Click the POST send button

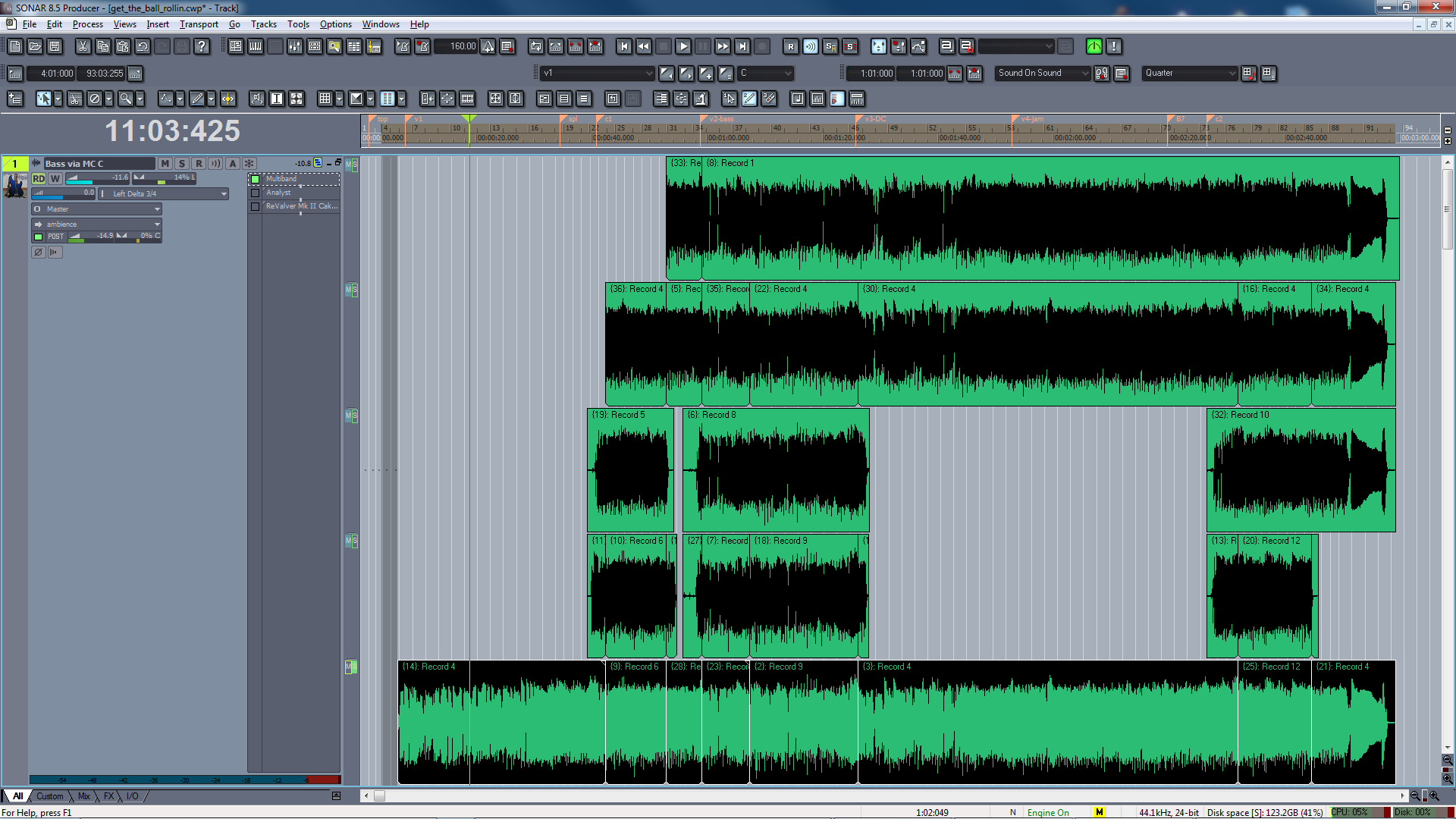(x=56, y=237)
